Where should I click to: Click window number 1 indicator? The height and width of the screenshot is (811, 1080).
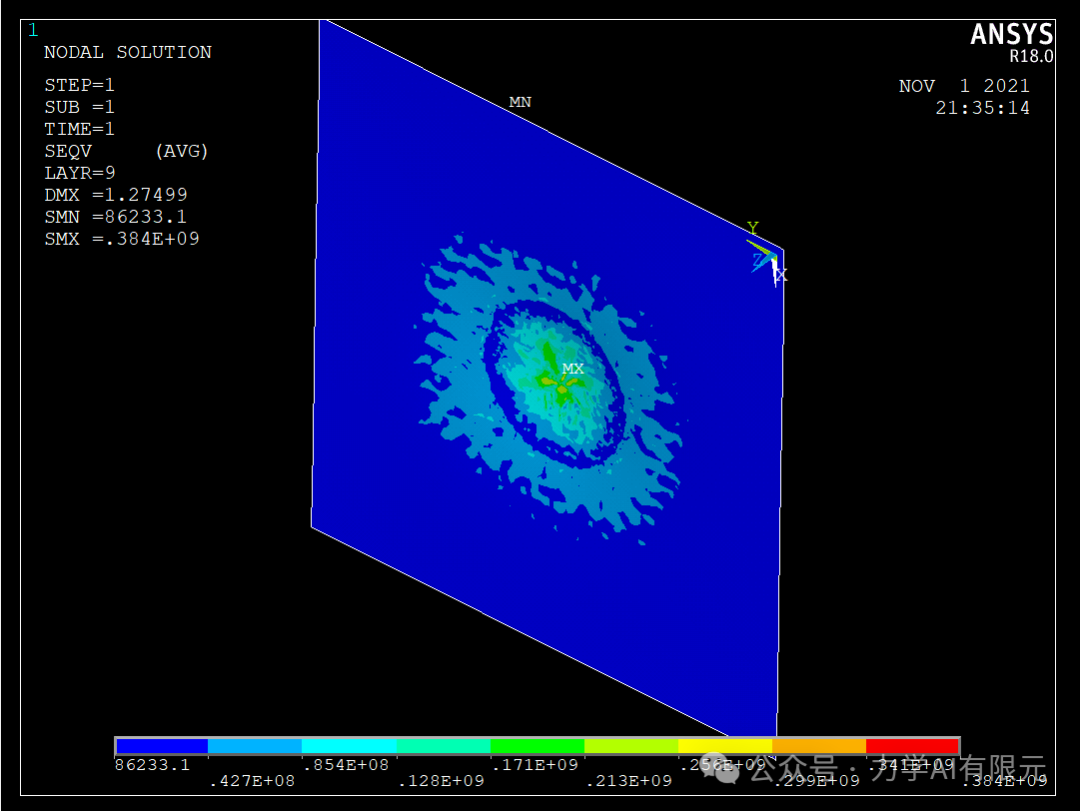(33, 30)
